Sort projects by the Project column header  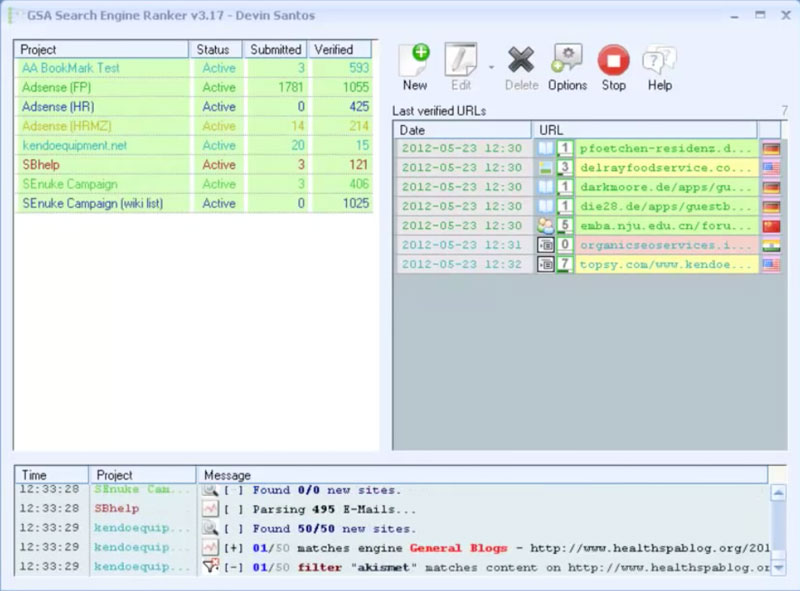point(101,50)
